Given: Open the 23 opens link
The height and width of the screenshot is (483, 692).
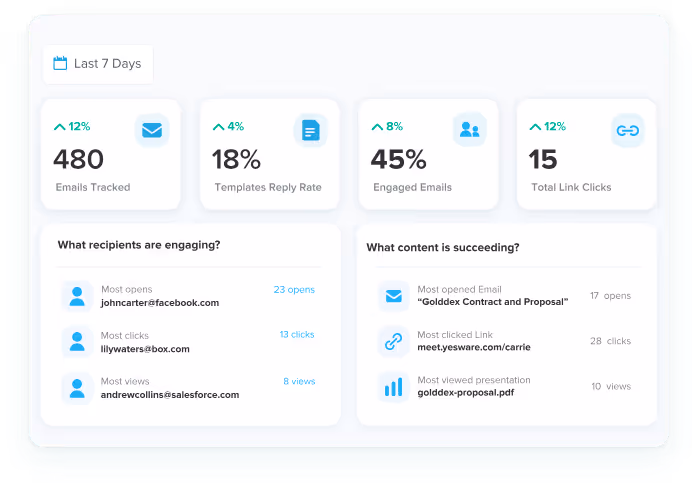Looking at the screenshot, I should (x=294, y=290).
